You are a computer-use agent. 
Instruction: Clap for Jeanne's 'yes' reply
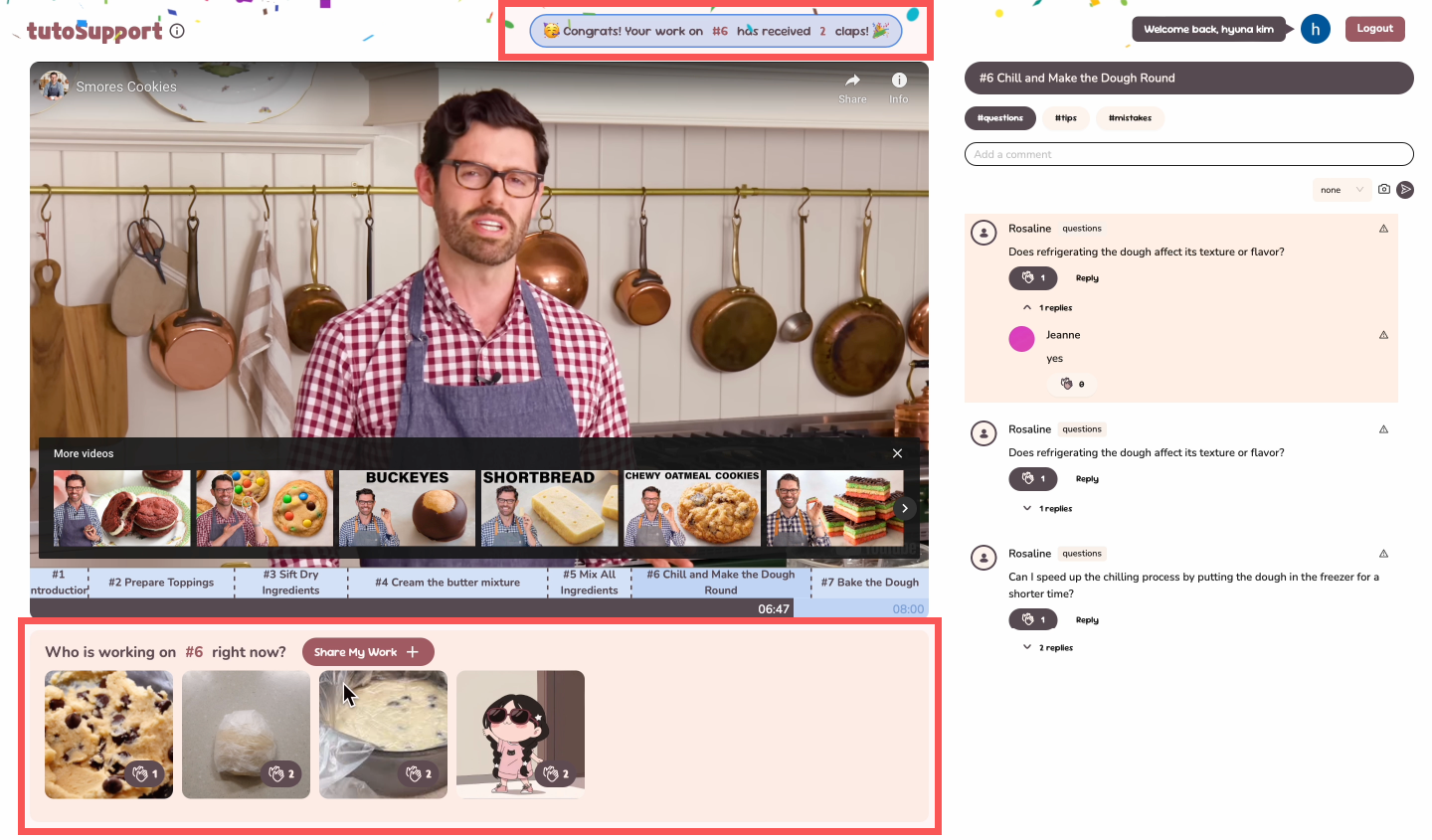point(1072,384)
